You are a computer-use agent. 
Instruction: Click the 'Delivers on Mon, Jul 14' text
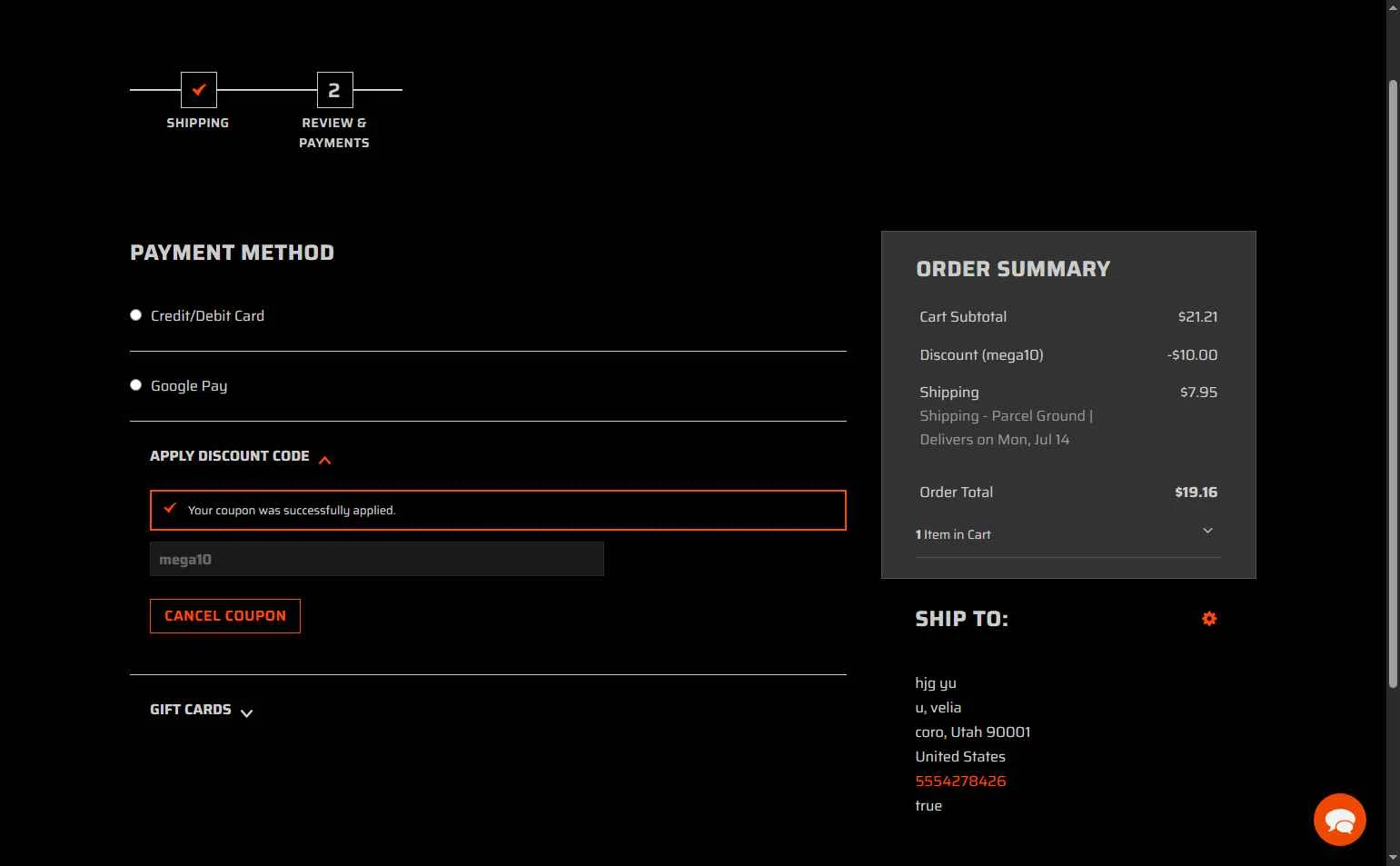click(x=995, y=440)
